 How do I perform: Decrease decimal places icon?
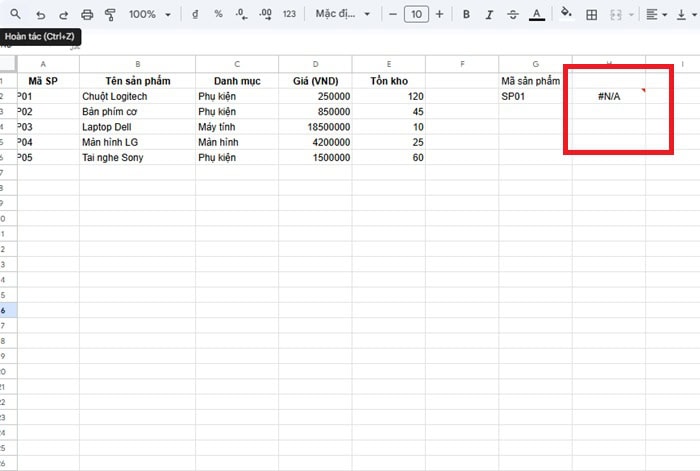(x=241, y=14)
